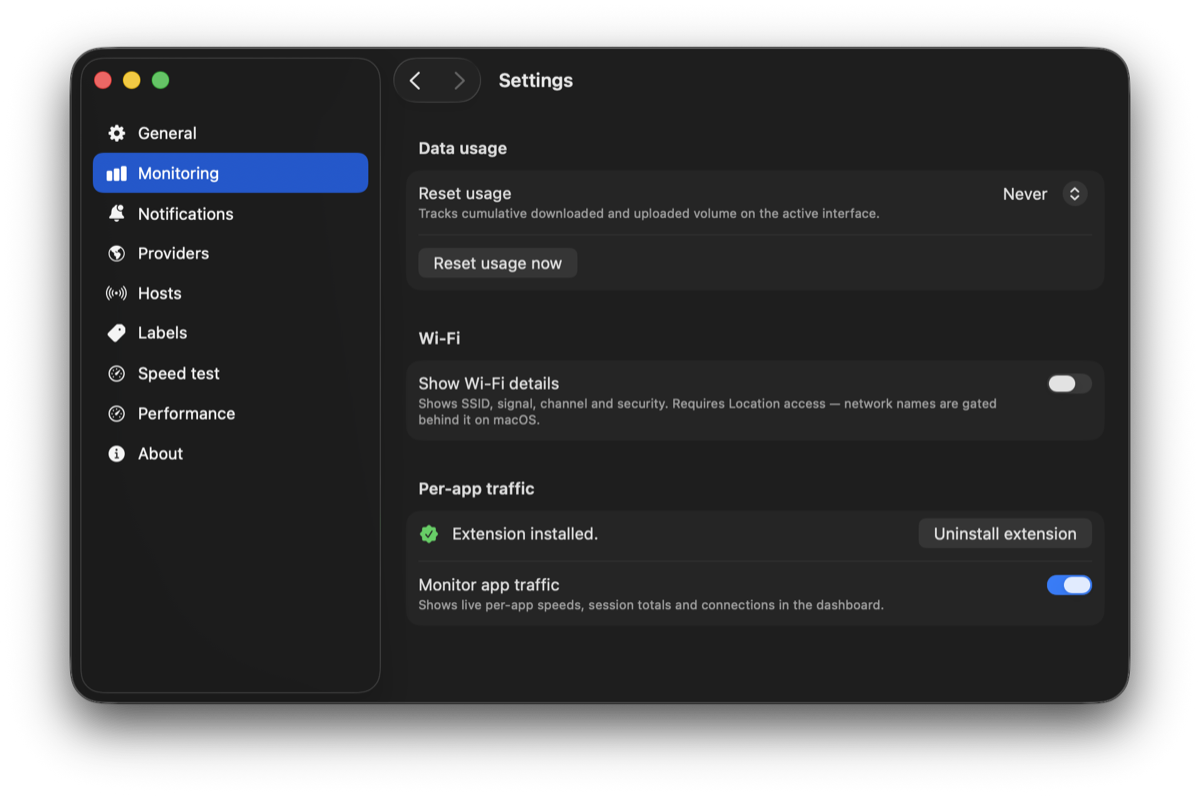The height and width of the screenshot is (796, 1200).
Task: Click the Monitor app traffic label
Action: click(489, 585)
